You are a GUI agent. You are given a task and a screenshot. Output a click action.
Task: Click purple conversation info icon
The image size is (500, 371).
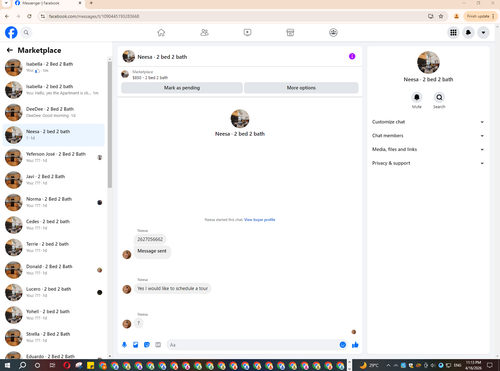[x=352, y=56]
